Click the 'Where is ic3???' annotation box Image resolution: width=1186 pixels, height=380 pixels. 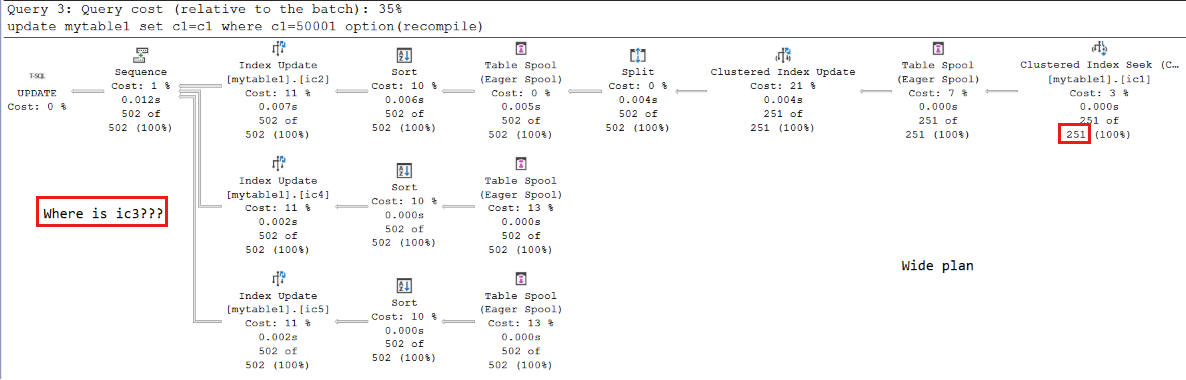coord(102,214)
